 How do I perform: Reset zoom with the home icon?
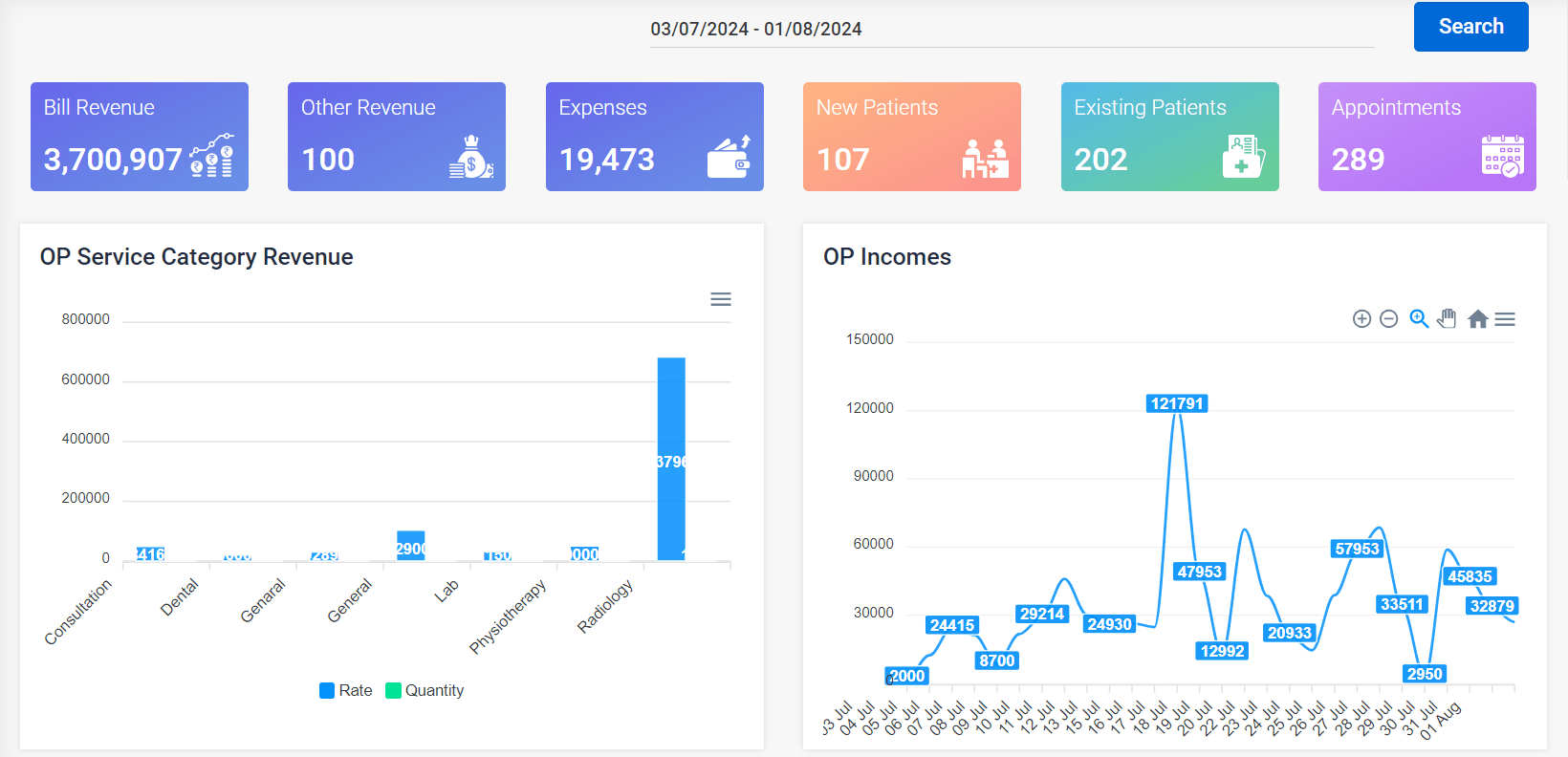tap(1477, 319)
